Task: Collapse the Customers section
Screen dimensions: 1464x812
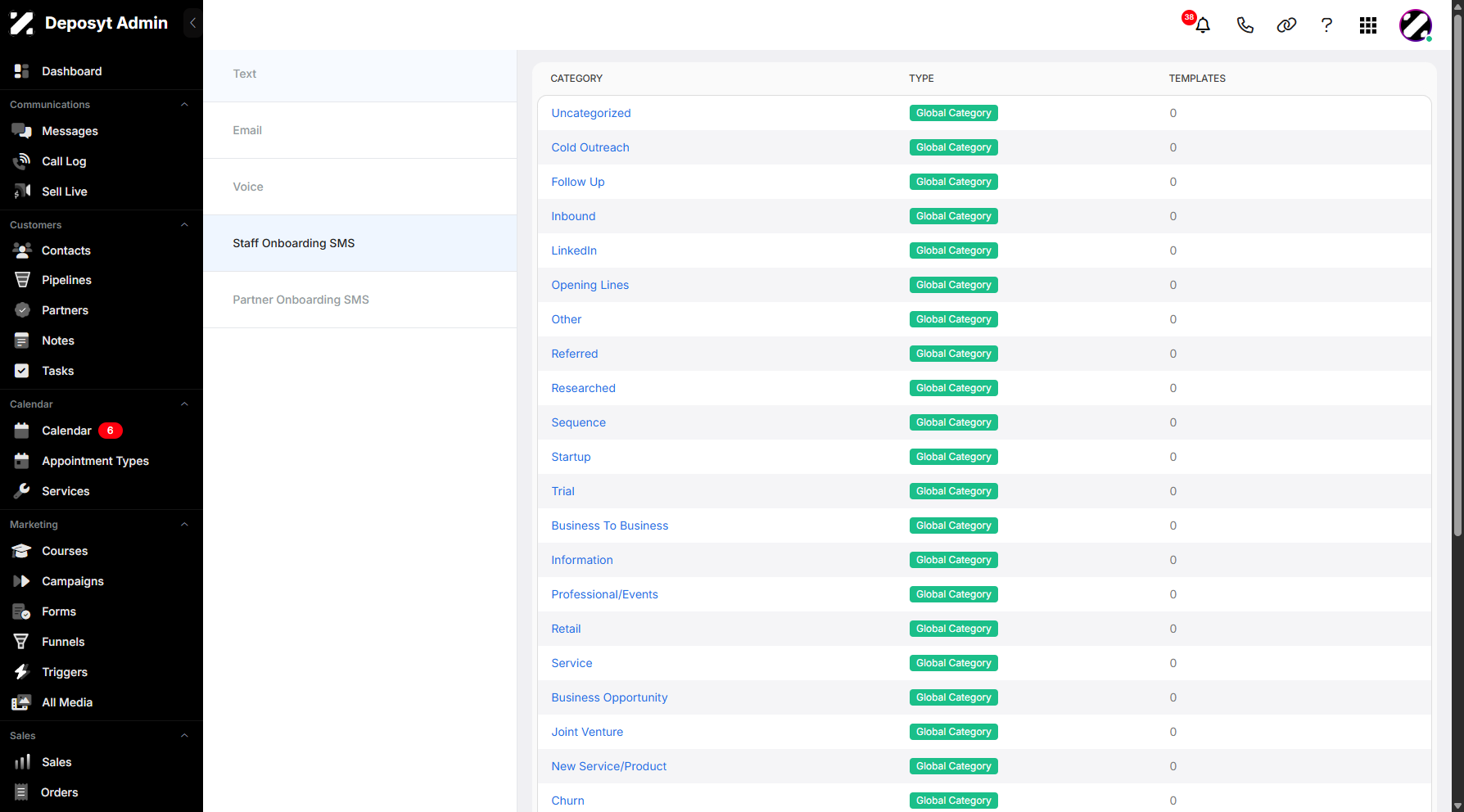Action: point(184,225)
